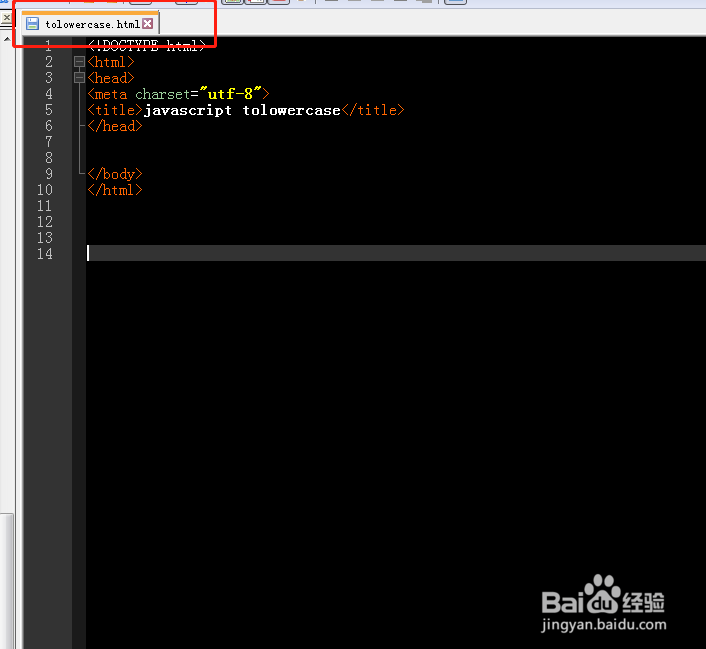The height and width of the screenshot is (649, 706).
Task: Close the left side panel with its X button
Action: point(7,18)
